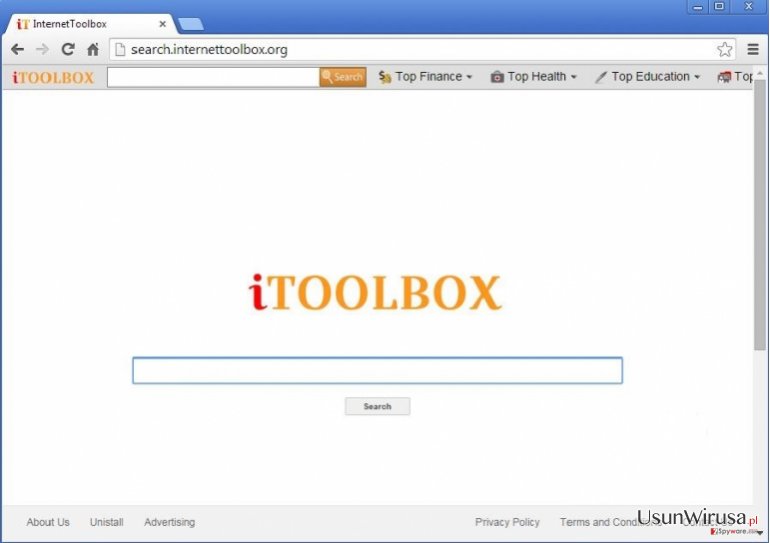Open the browser home page icon
The image size is (770, 543).
tap(93, 49)
